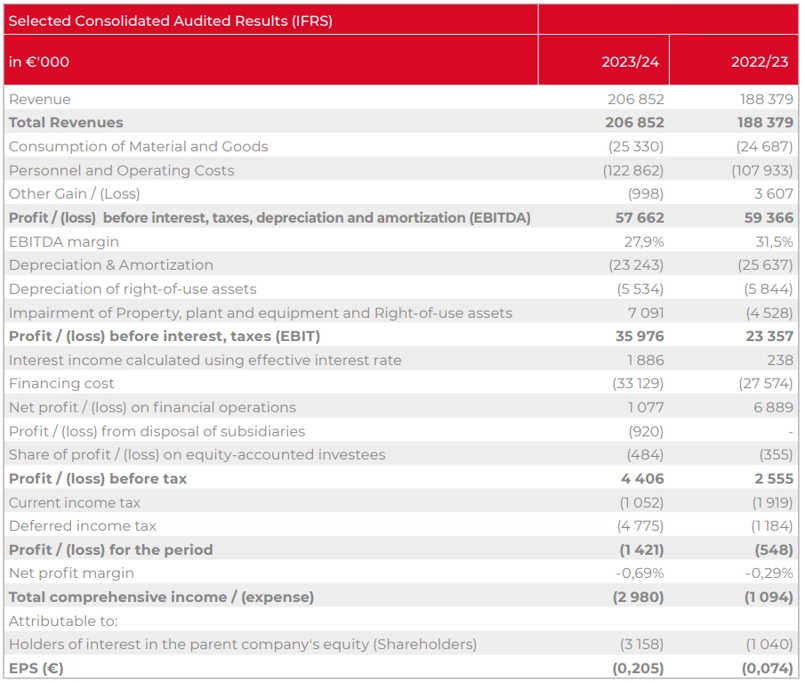This screenshot has width=805, height=683.
Task: Click the 'Financing cost' label
Action: (x=61, y=384)
